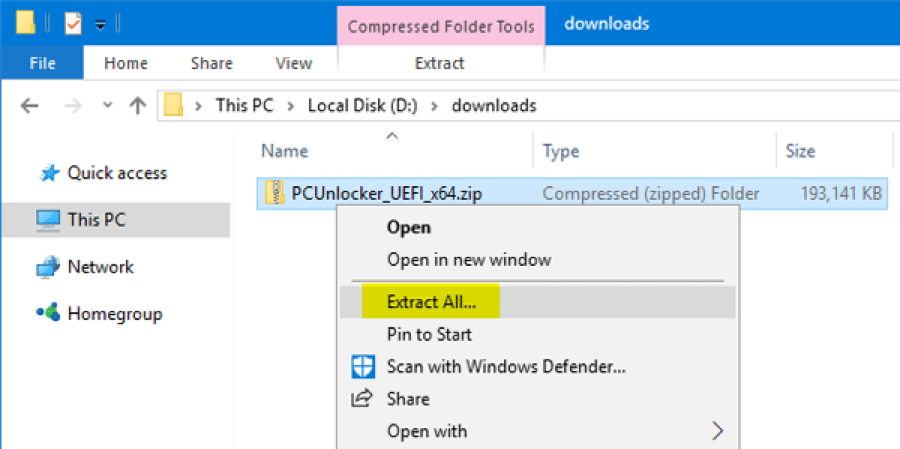Sort by the Size column header

click(x=800, y=151)
